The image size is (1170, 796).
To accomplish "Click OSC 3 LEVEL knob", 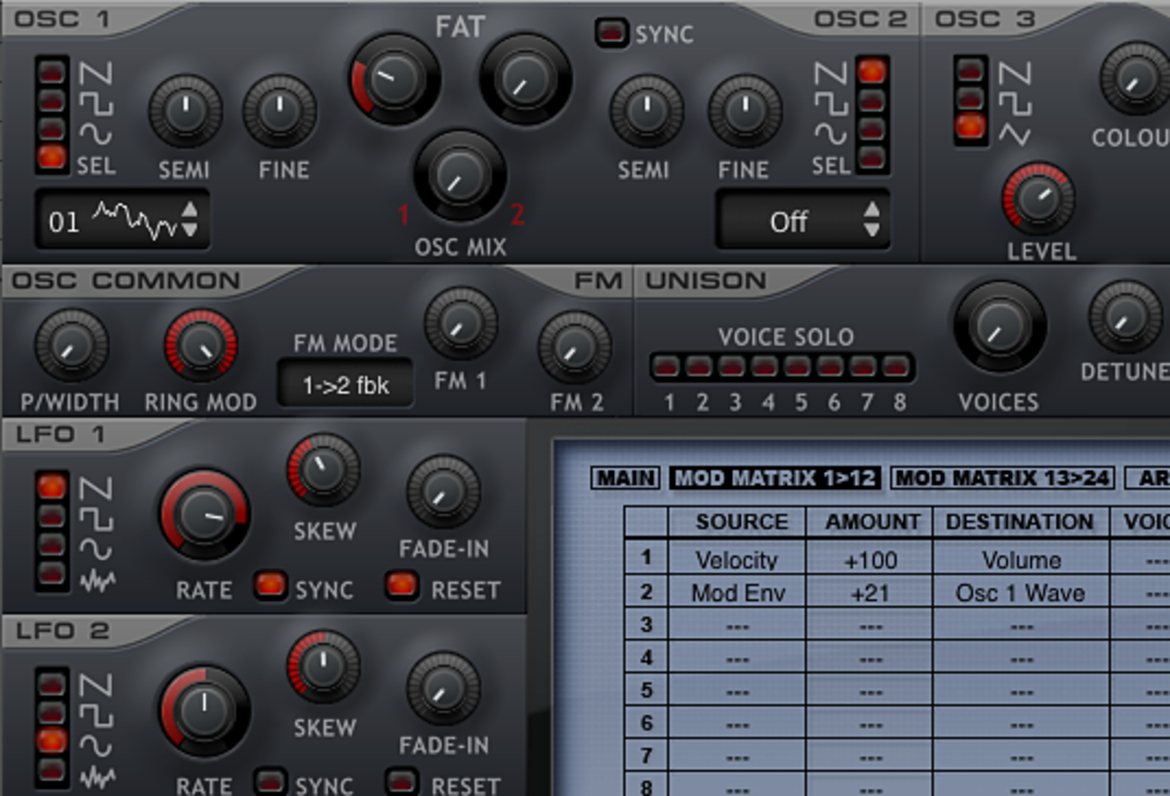I will (x=1038, y=198).
